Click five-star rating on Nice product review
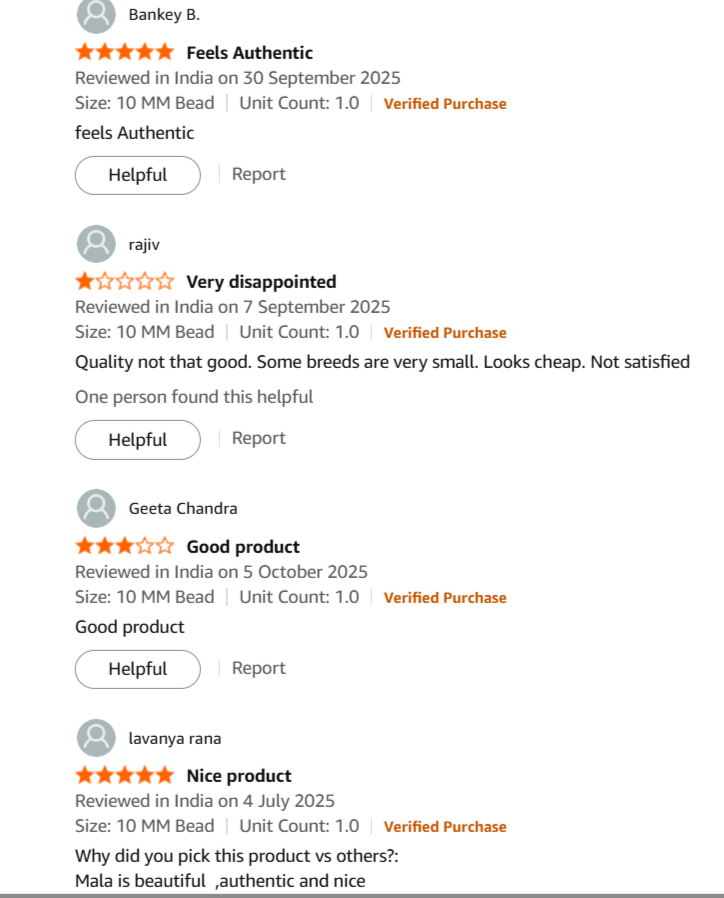The image size is (724, 898). [124, 776]
